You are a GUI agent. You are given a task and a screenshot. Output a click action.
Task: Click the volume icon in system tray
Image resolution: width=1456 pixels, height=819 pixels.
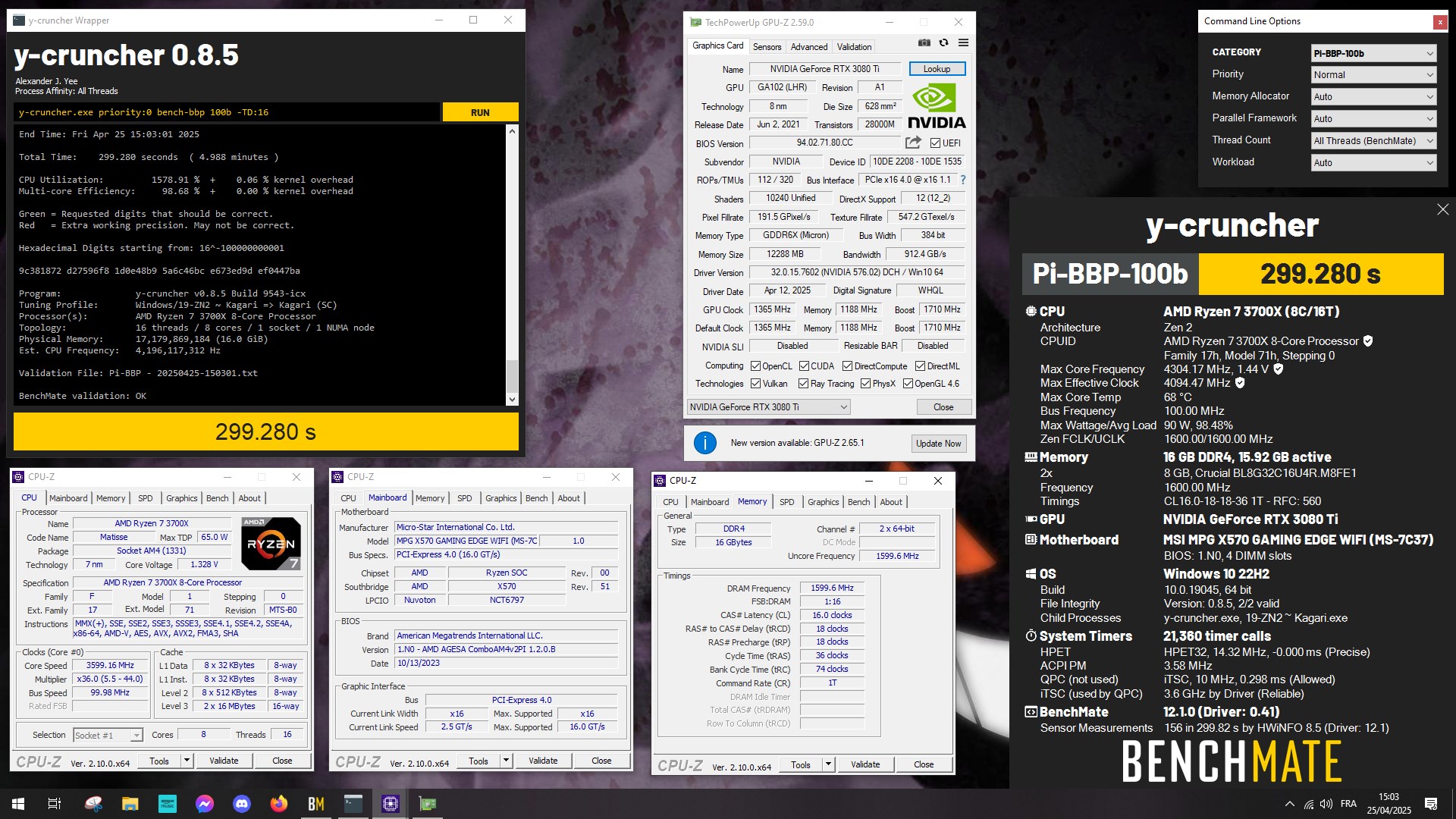point(1326,804)
